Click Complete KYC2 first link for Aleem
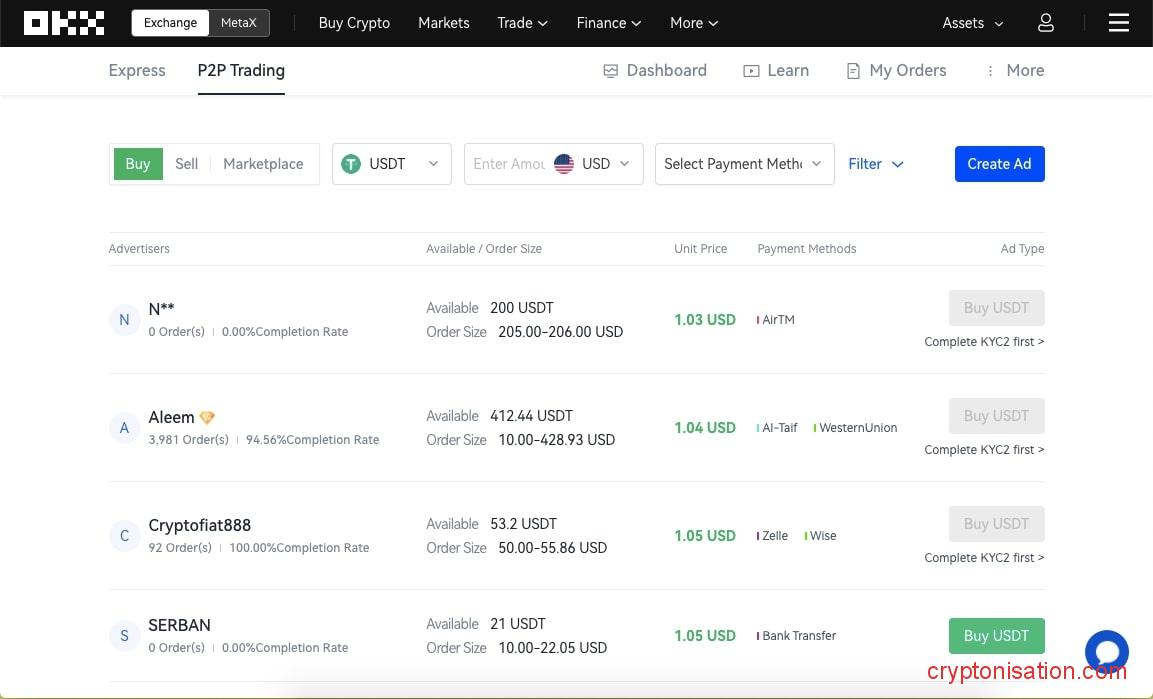 [984, 450]
